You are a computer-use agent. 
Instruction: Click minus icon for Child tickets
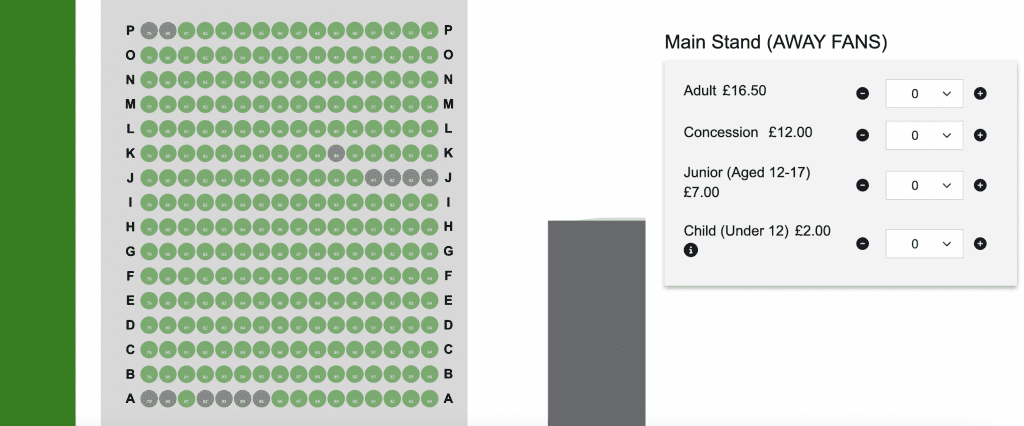coord(862,243)
